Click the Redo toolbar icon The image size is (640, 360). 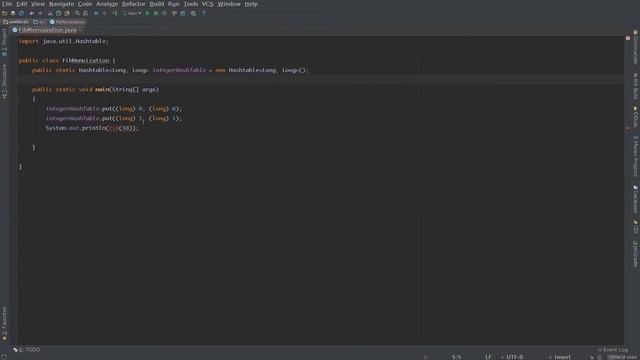(40, 13)
